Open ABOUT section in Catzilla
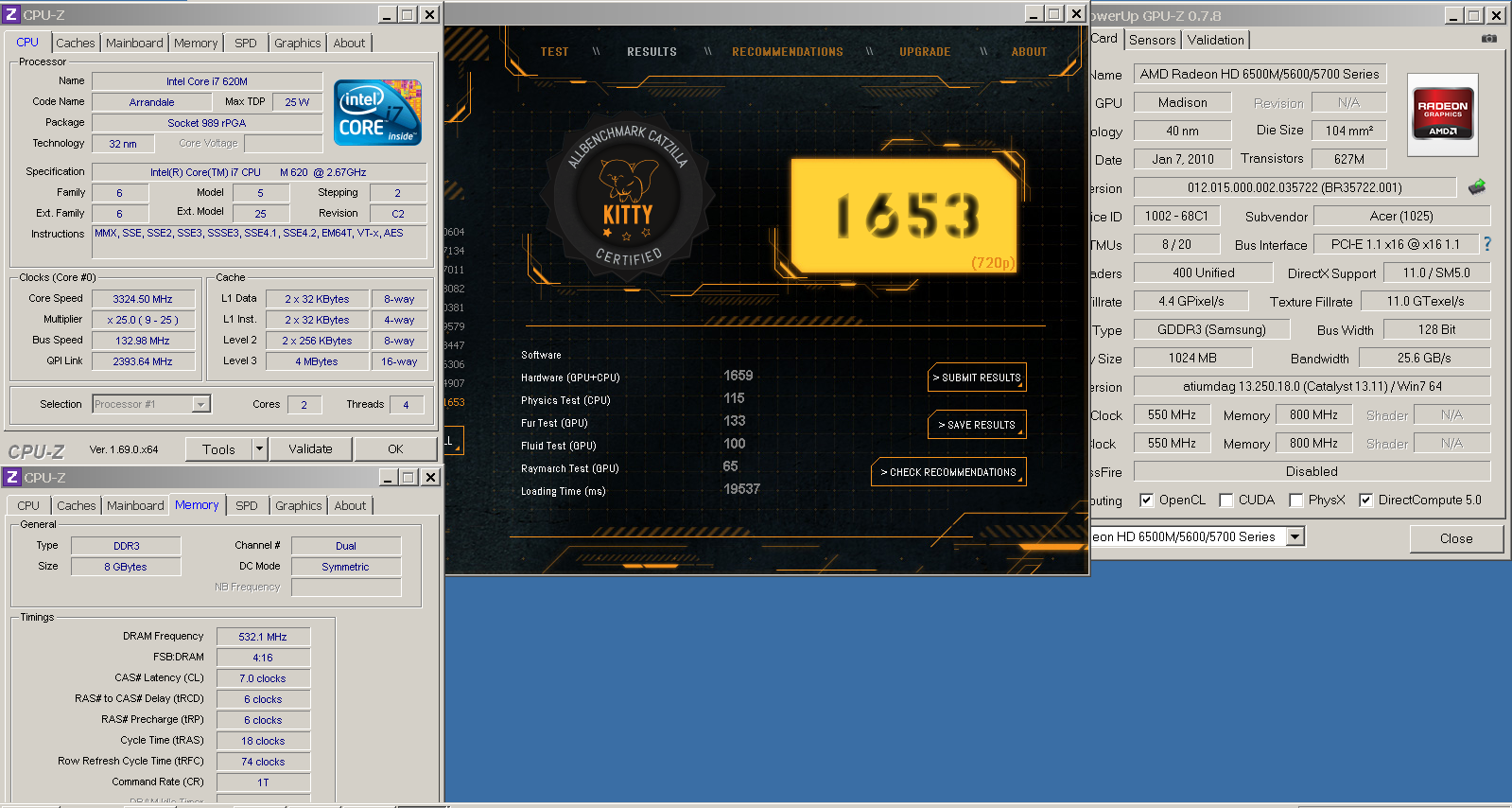The width and height of the screenshot is (1512, 808). tap(1029, 52)
